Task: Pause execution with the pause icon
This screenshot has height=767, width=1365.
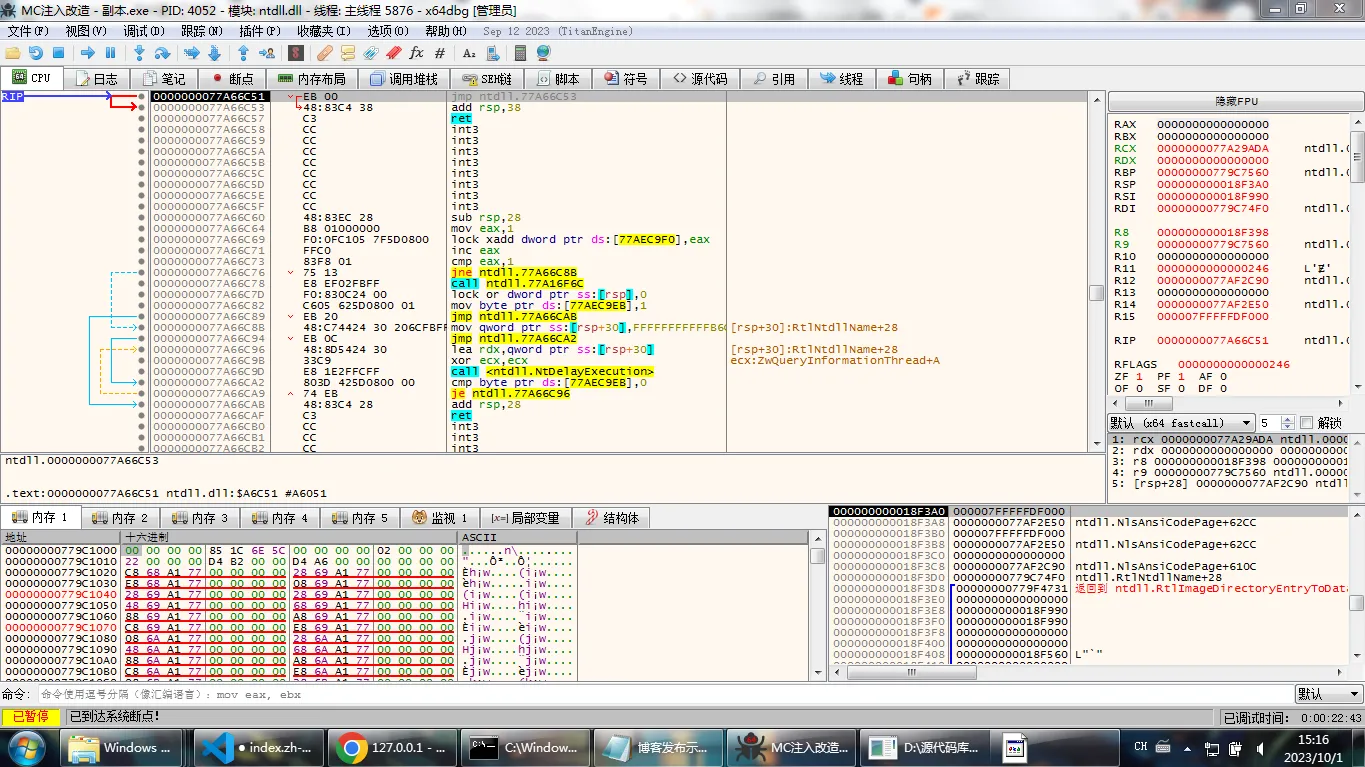Action: (110, 53)
